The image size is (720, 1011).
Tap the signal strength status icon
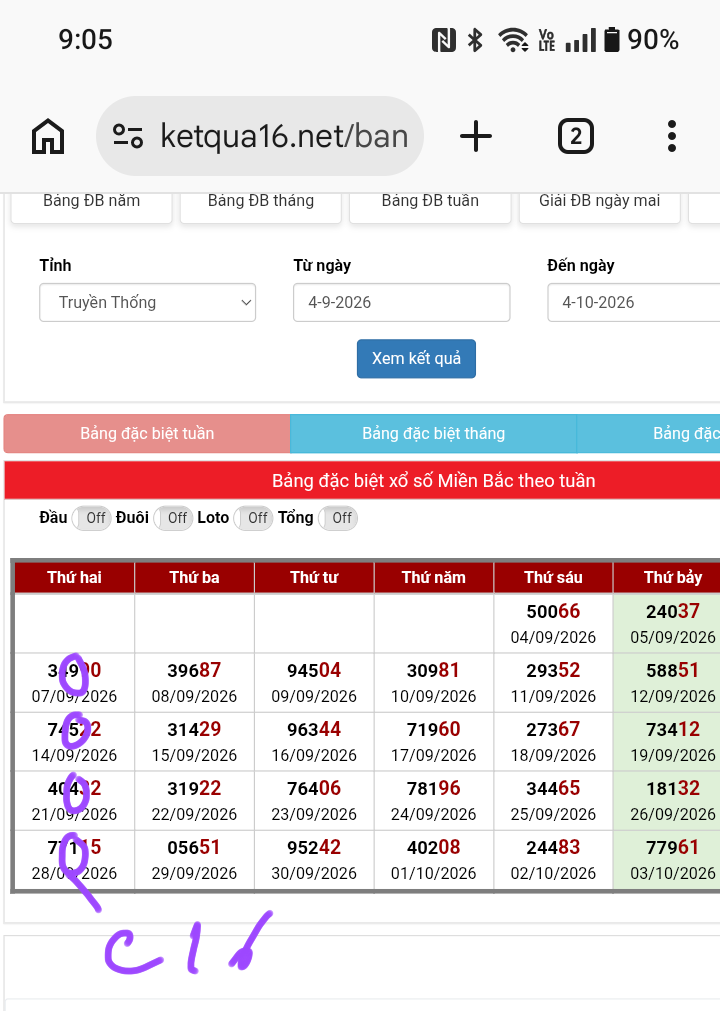click(581, 40)
